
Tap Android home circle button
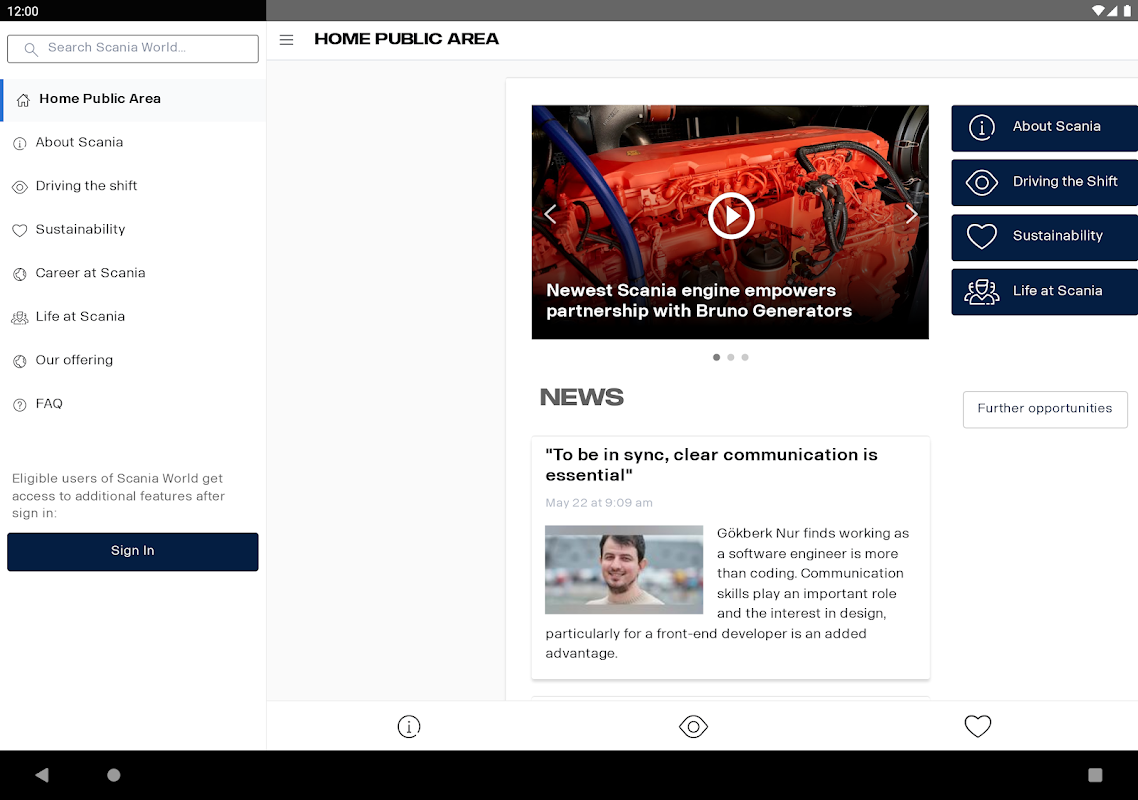pyautogui.click(x=114, y=775)
